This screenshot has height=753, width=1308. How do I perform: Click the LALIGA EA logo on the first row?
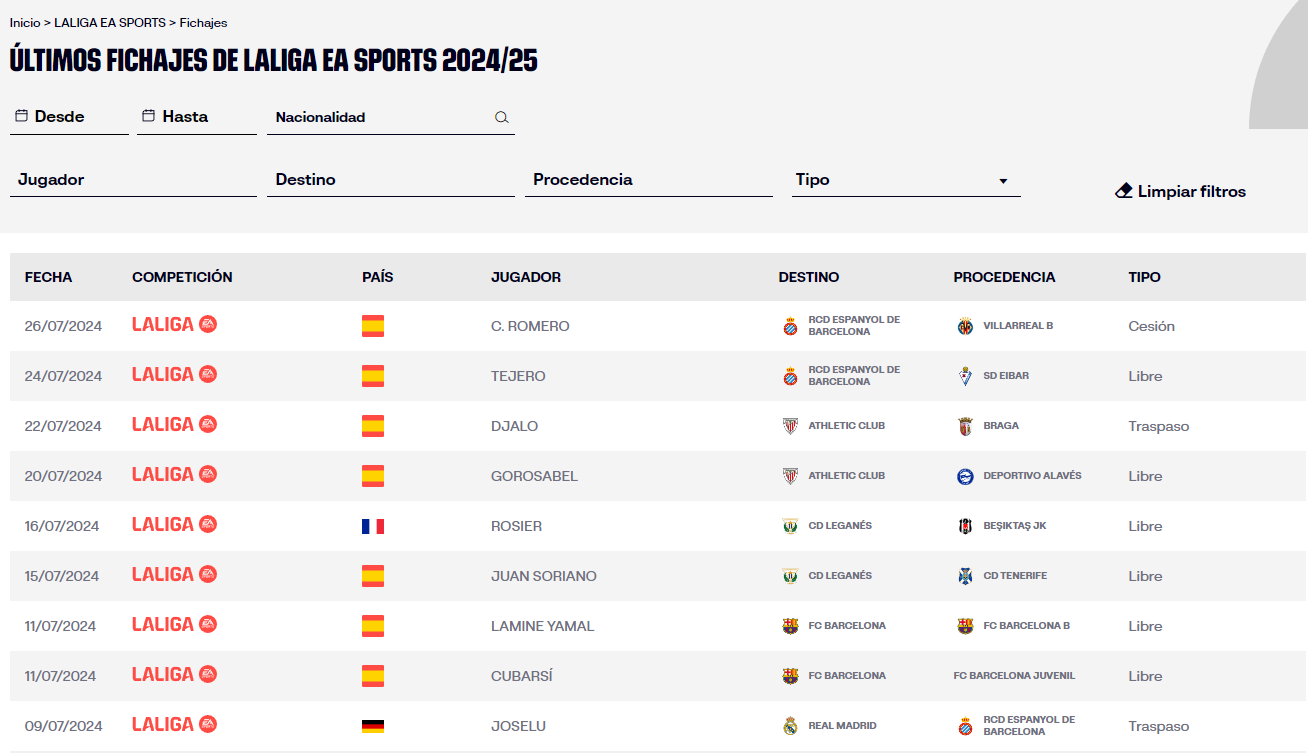coord(175,324)
